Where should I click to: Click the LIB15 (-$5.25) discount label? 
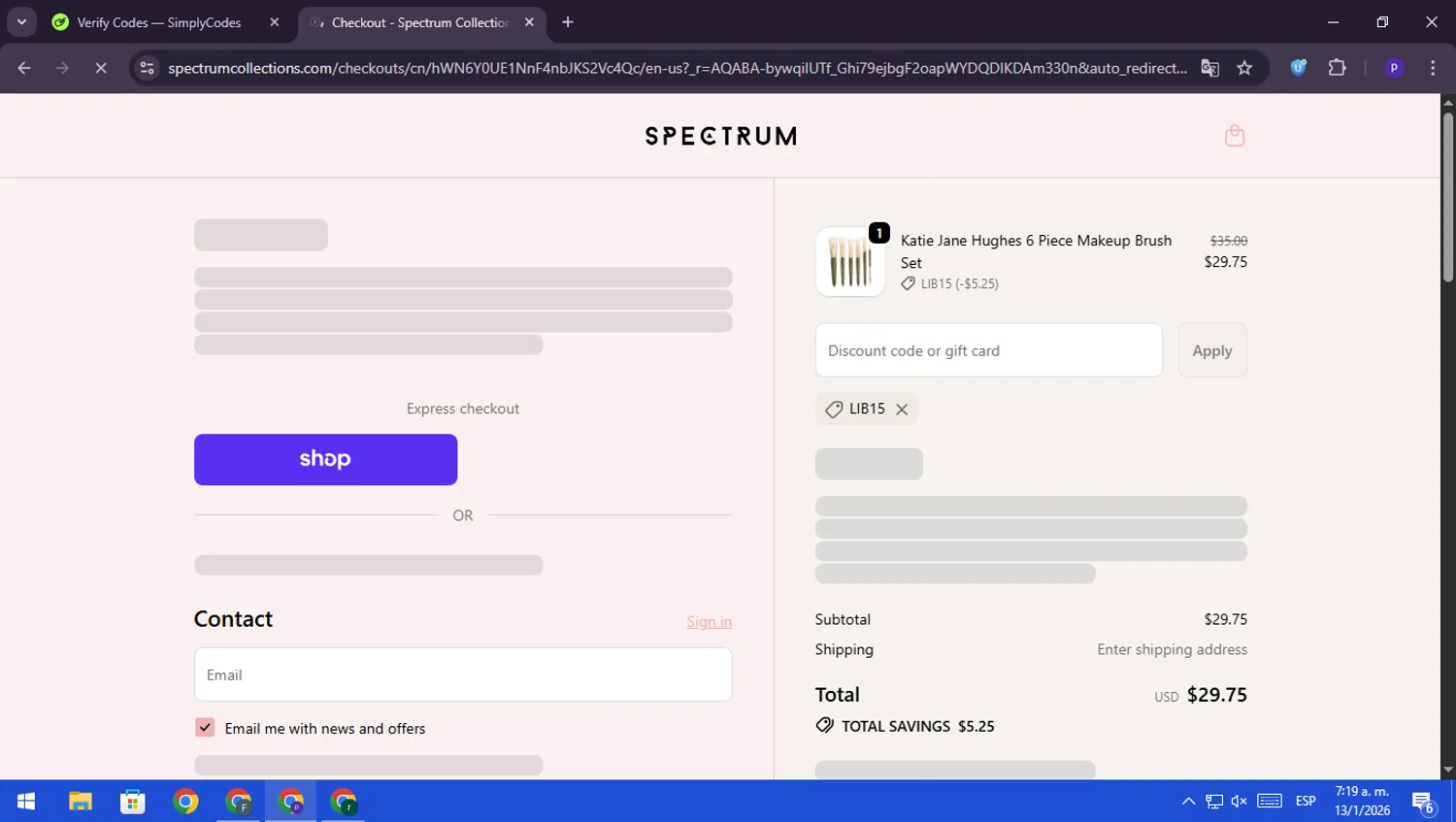tap(959, 284)
